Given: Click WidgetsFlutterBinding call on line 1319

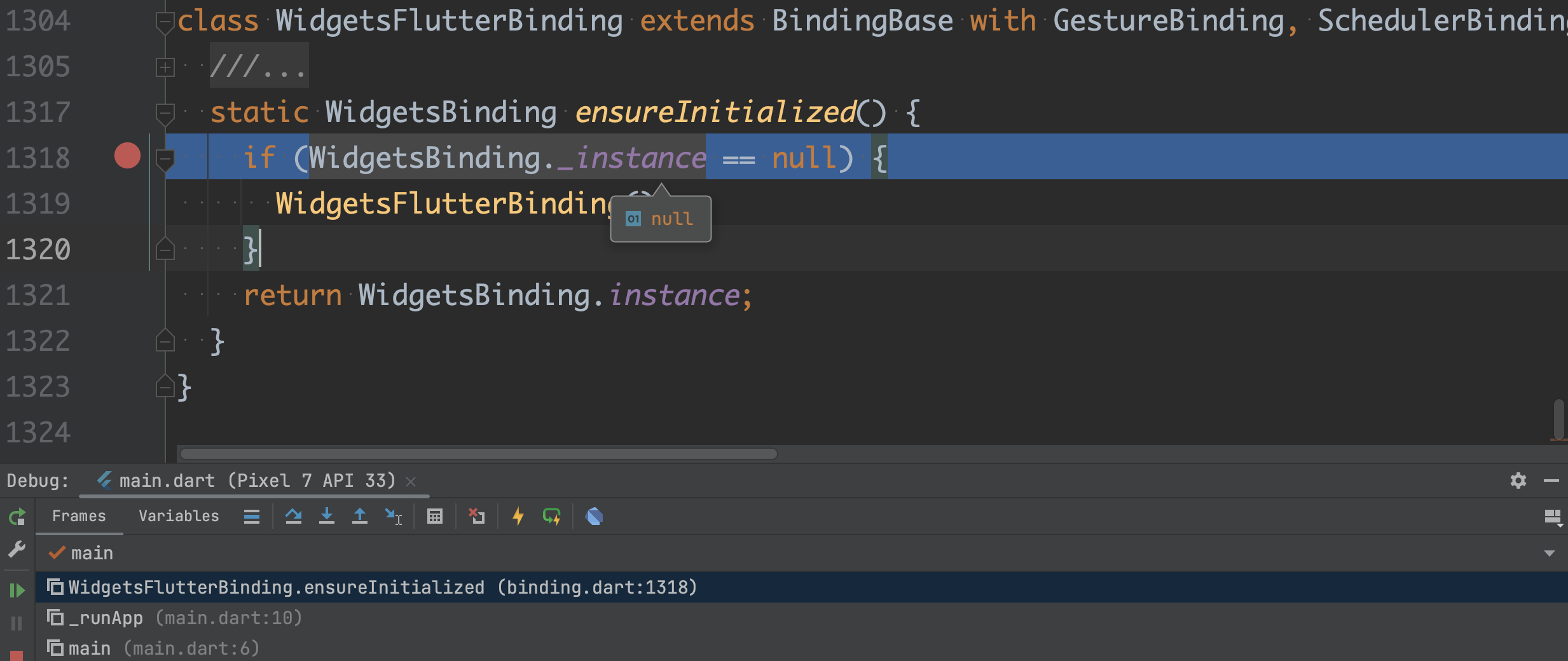Looking at the screenshot, I should pyautogui.click(x=443, y=204).
